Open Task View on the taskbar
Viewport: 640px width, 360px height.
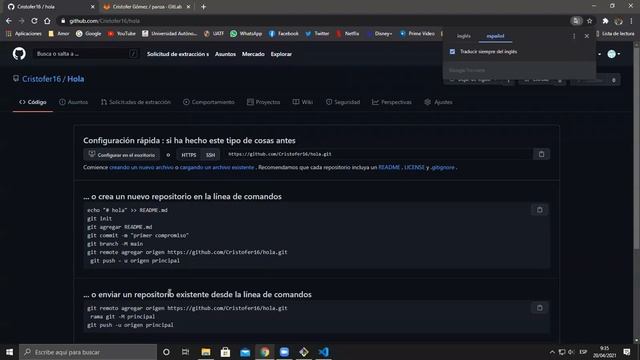[185, 352]
